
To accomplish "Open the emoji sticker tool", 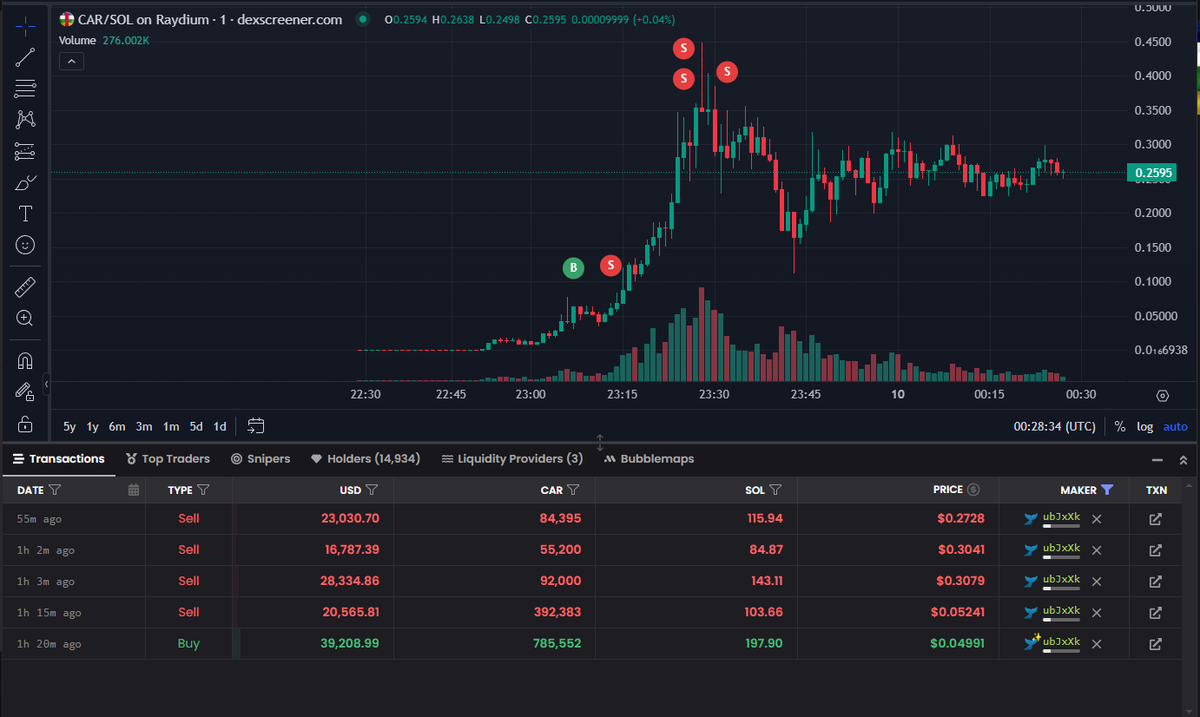I will [x=25, y=244].
